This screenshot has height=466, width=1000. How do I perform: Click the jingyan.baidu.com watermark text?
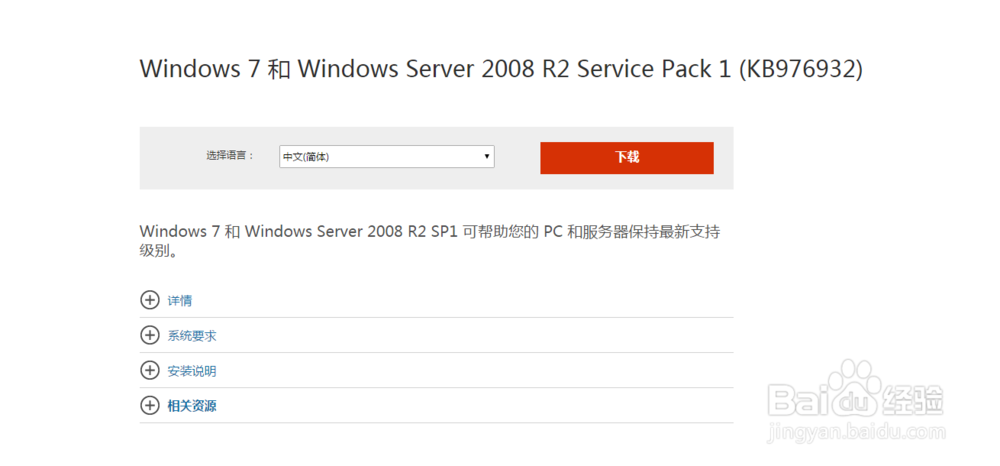coord(856,433)
